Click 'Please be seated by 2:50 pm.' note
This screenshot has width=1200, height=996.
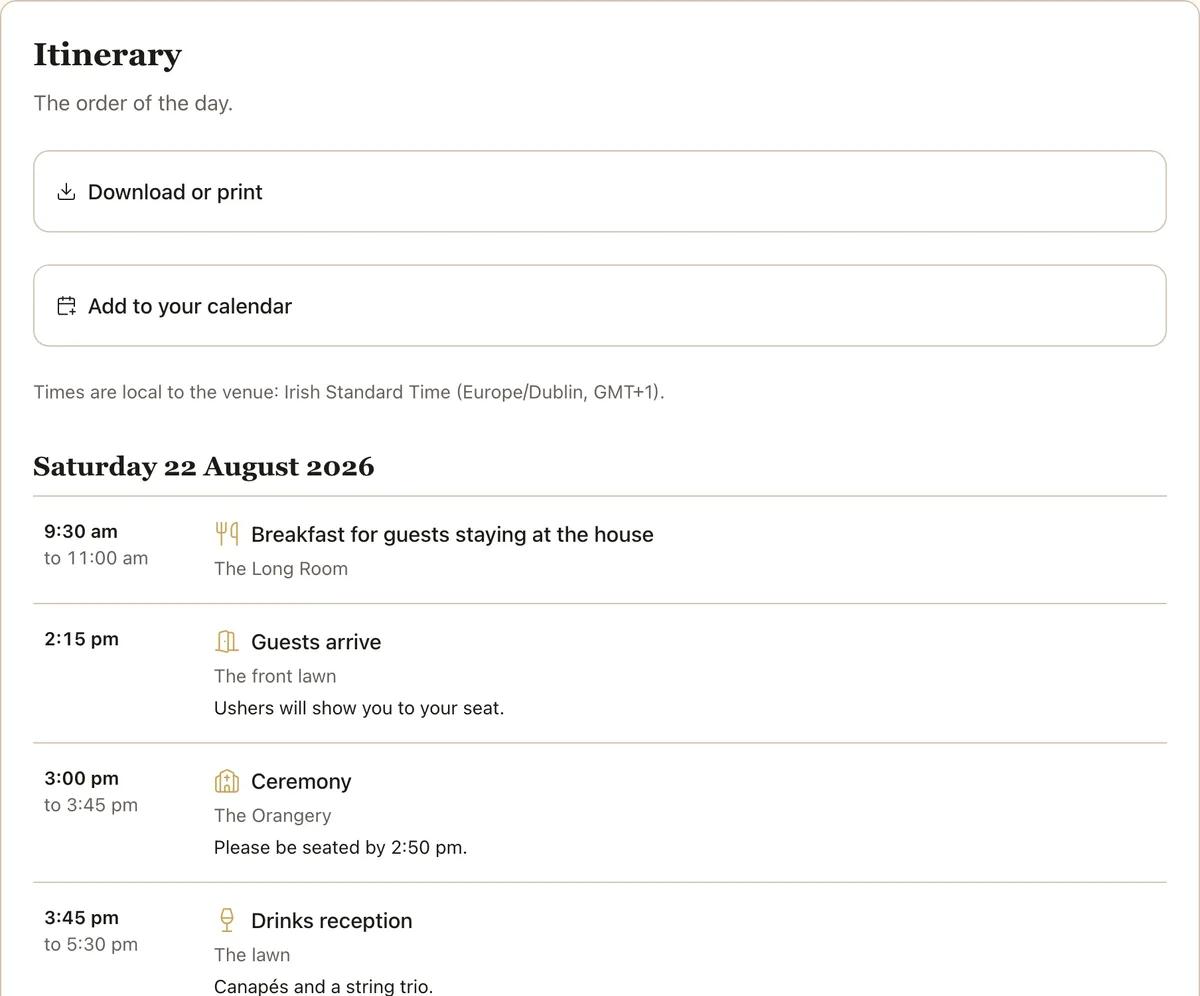point(341,847)
